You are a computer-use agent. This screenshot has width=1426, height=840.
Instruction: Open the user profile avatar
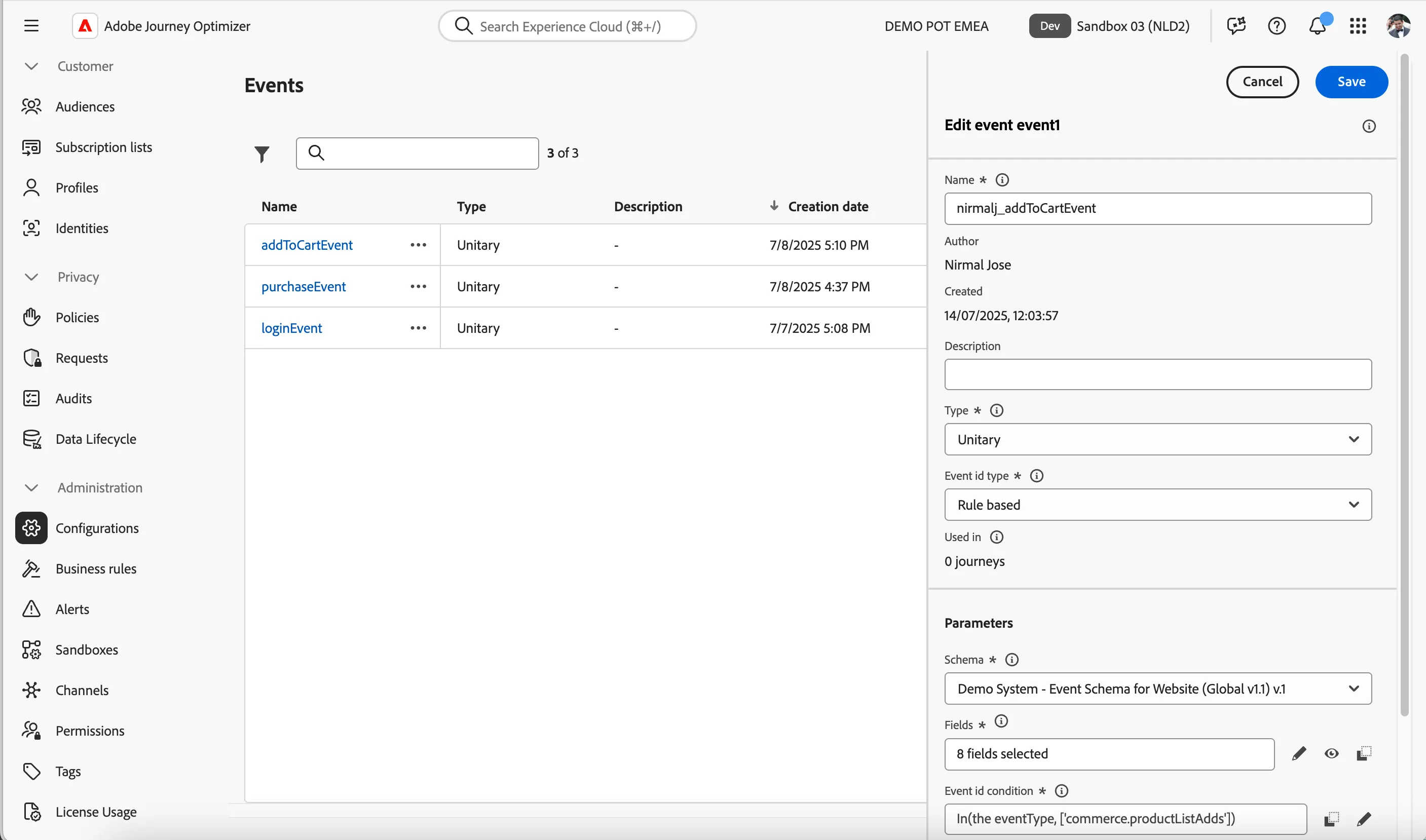pos(1398,26)
